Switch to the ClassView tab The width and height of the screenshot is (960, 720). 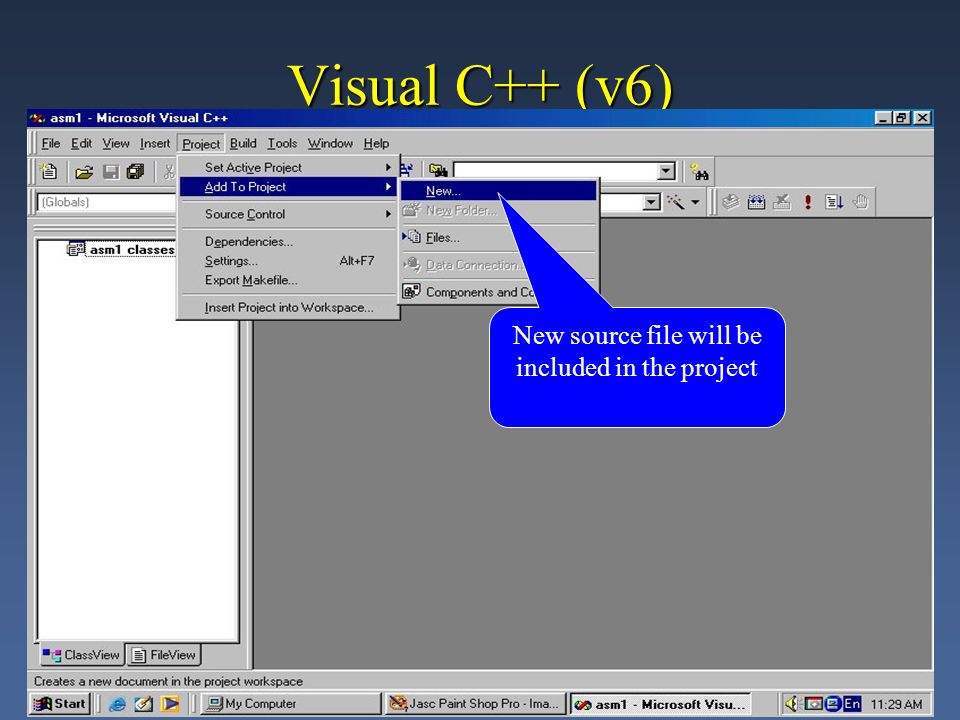(x=81, y=655)
